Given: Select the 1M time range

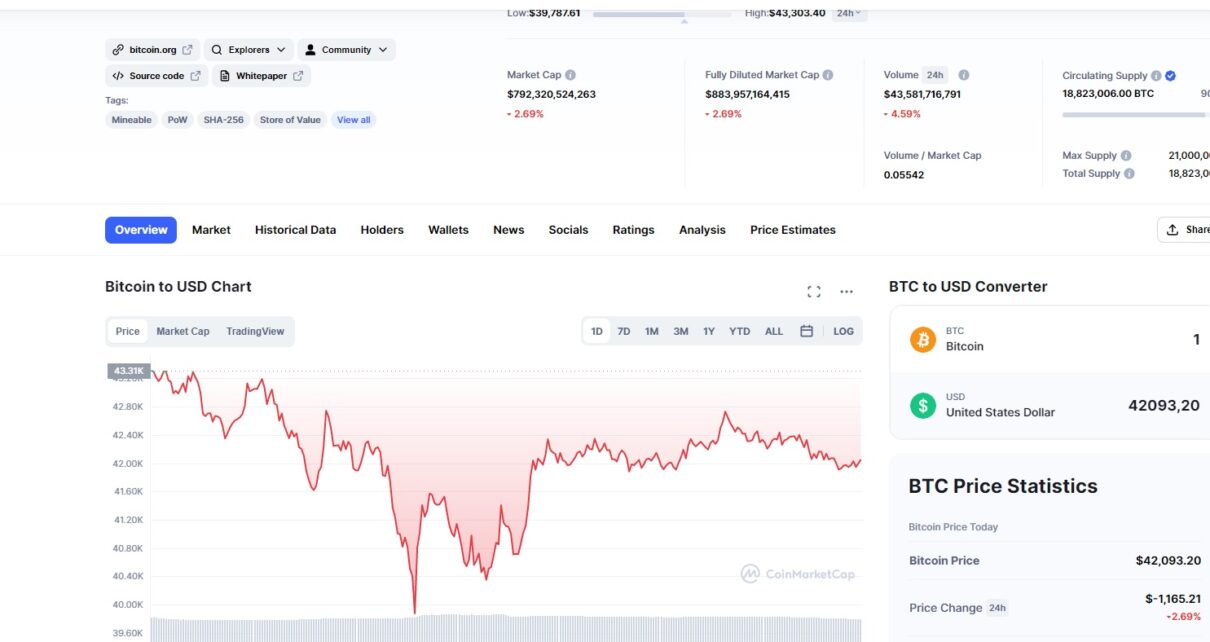Looking at the screenshot, I should pos(652,332).
